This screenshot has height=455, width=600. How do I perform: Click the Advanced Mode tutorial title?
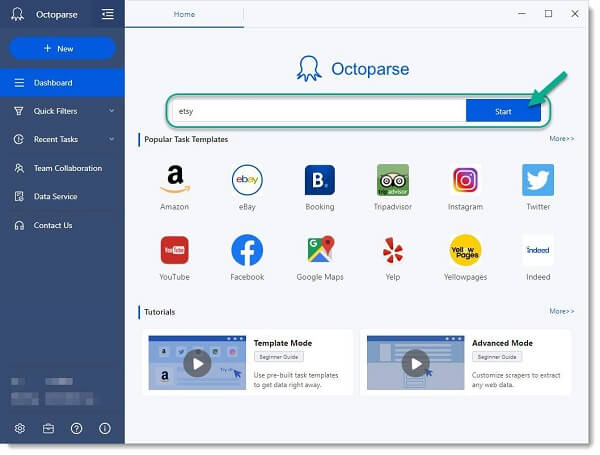pyautogui.click(x=502, y=343)
